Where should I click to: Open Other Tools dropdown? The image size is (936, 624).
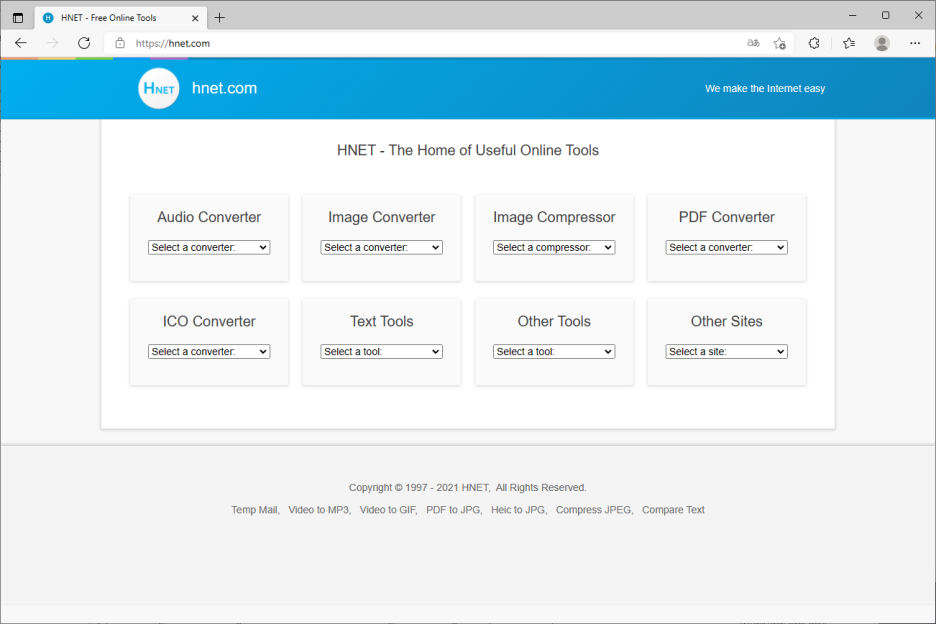[554, 352]
